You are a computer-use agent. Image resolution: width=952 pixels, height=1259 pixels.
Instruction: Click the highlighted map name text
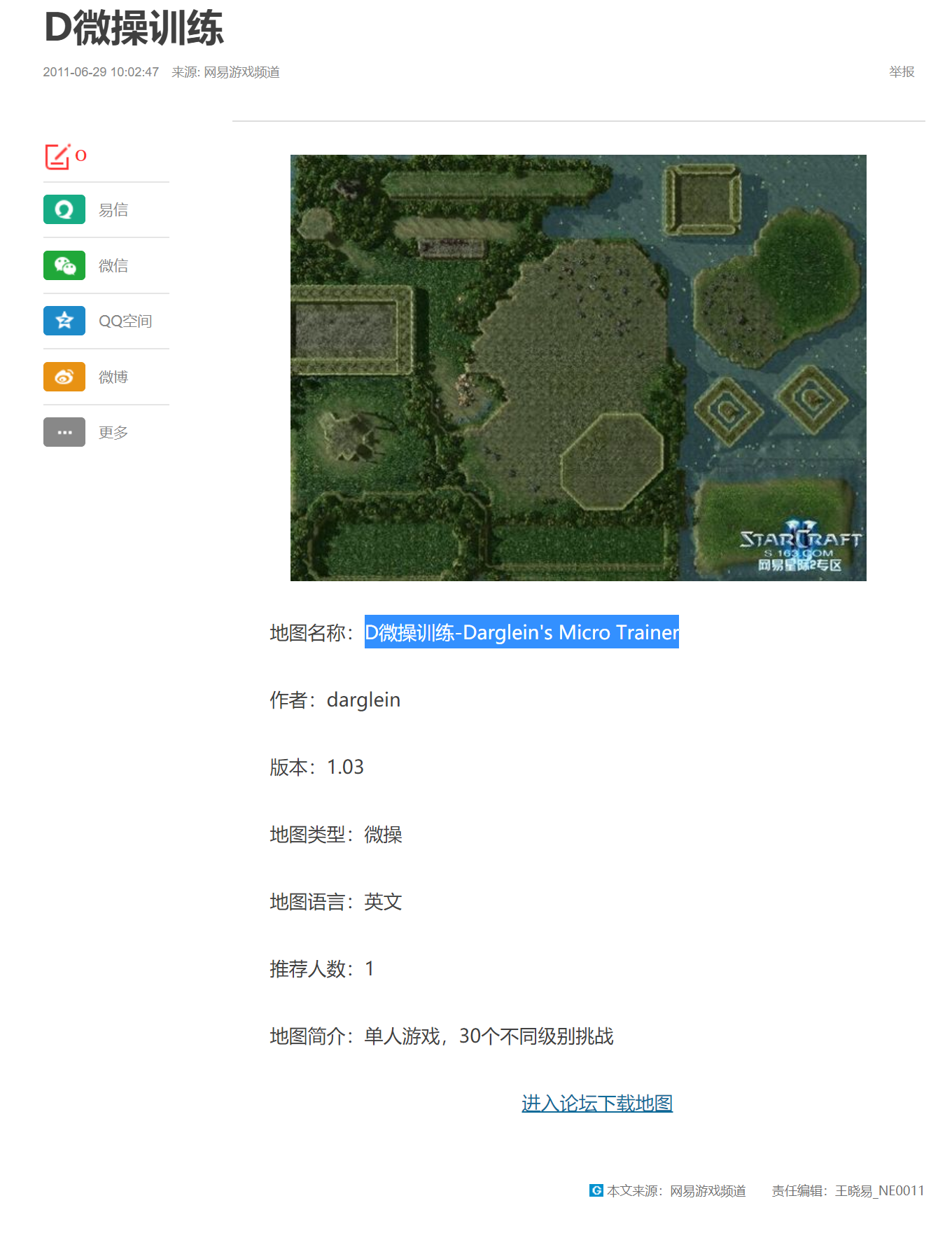[x=521, y=632]
